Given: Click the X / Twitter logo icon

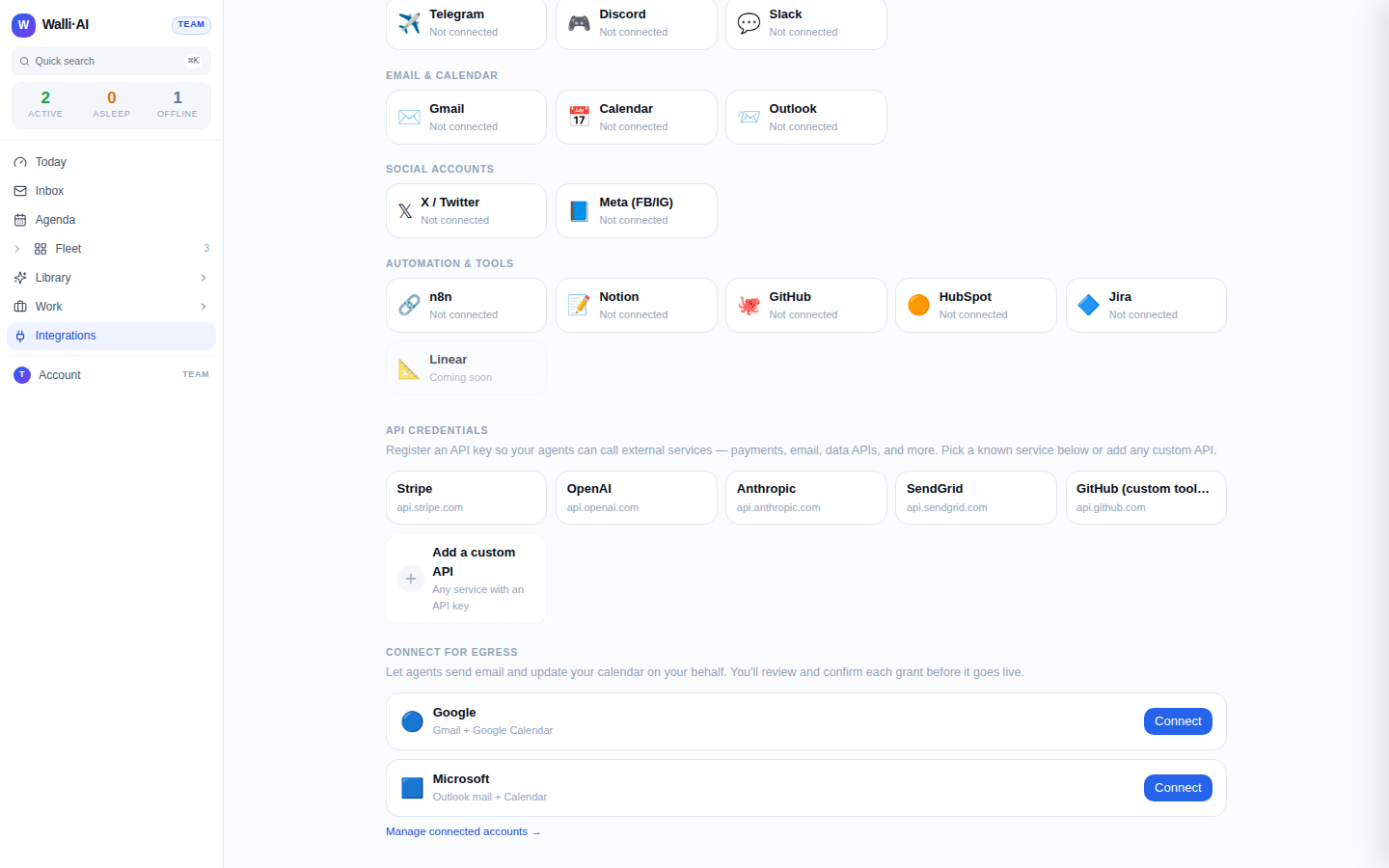Looking at the screenshot, I should pos(405,211).
